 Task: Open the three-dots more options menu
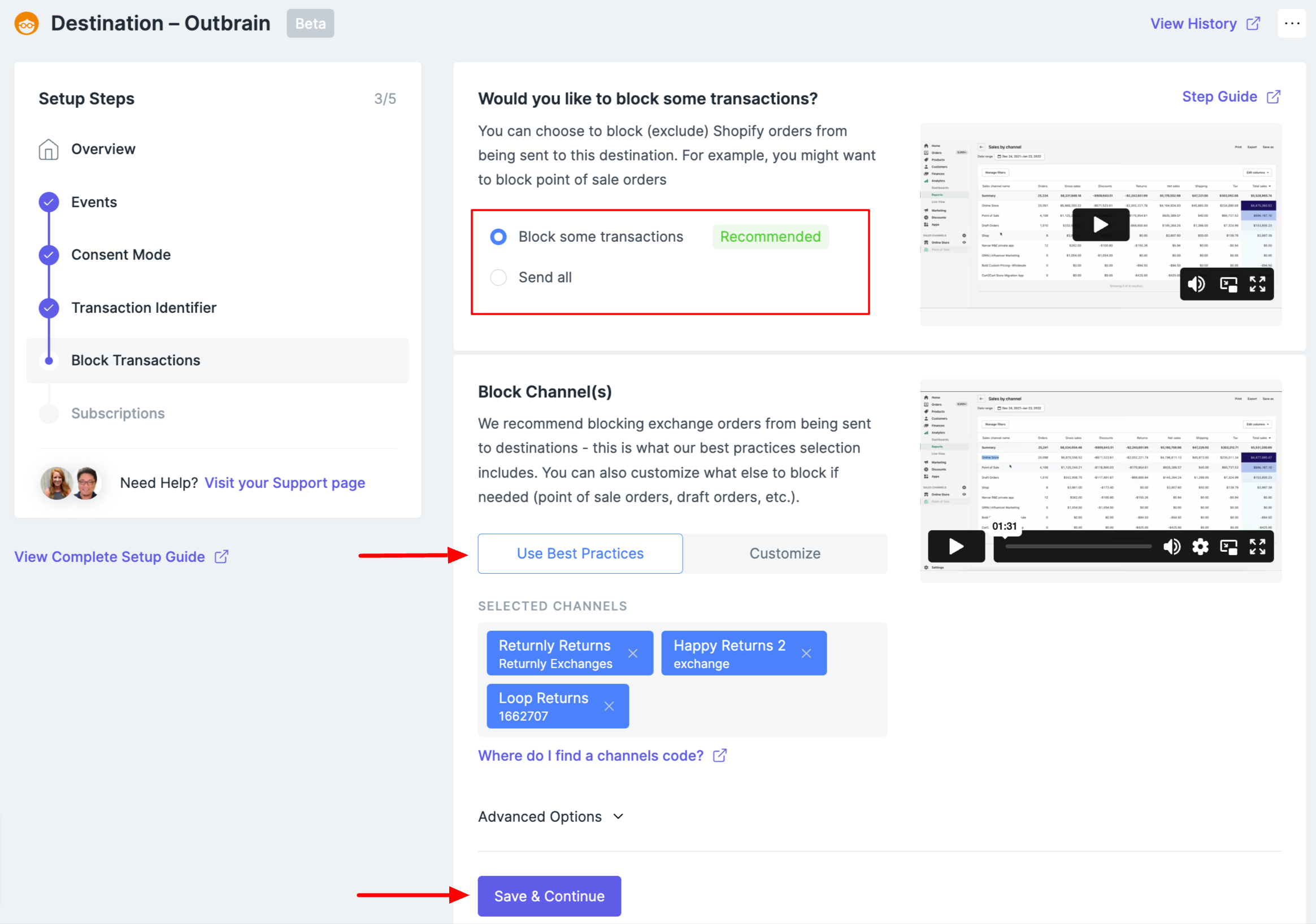1291,24
